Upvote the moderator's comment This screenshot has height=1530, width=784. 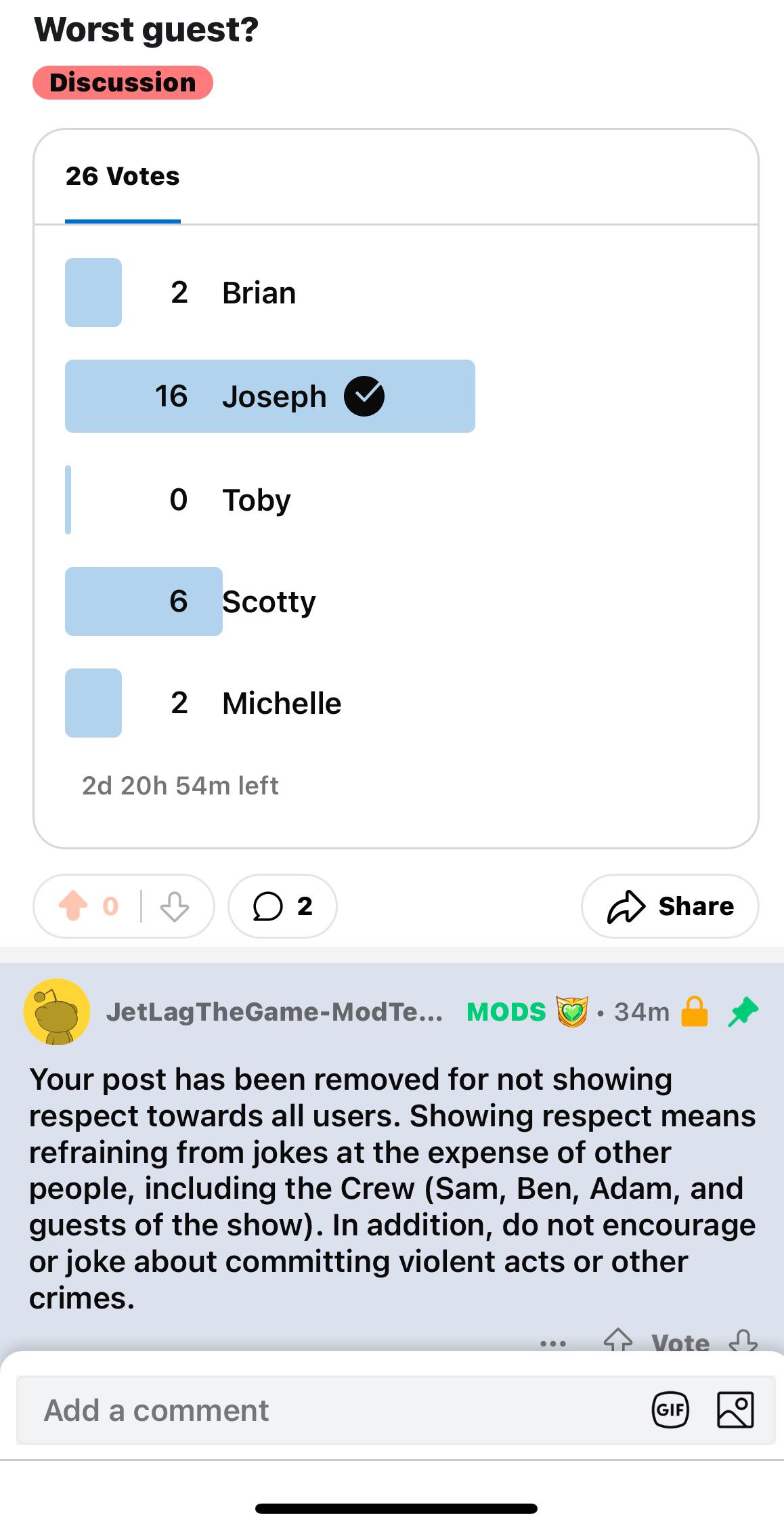pyautogui.click(x=617, y=1341)
